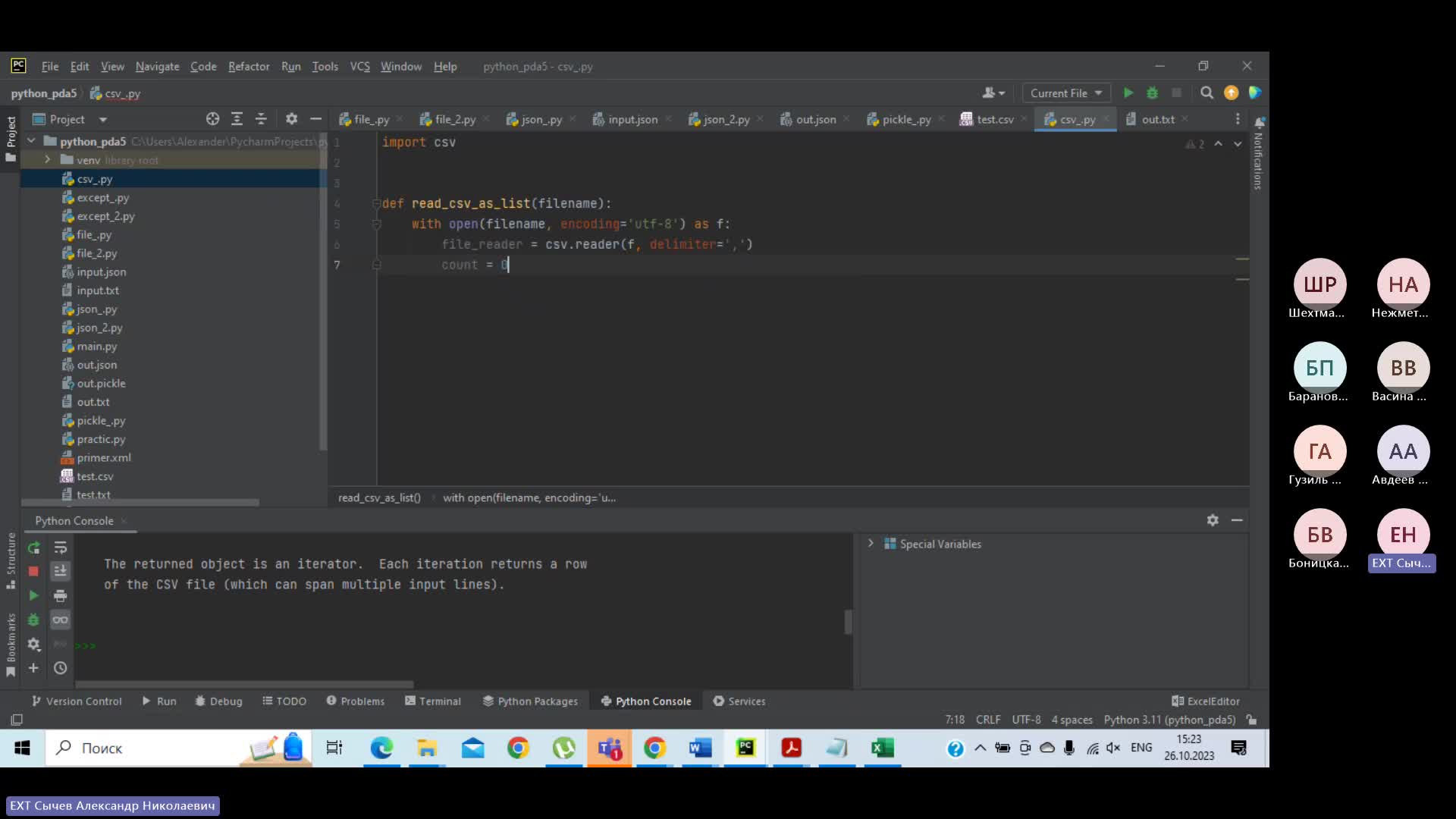This screenshot has height=819, width=1456.
Task: Open the Current File run configuration dropdown
Action: (x=1066, y=93)
